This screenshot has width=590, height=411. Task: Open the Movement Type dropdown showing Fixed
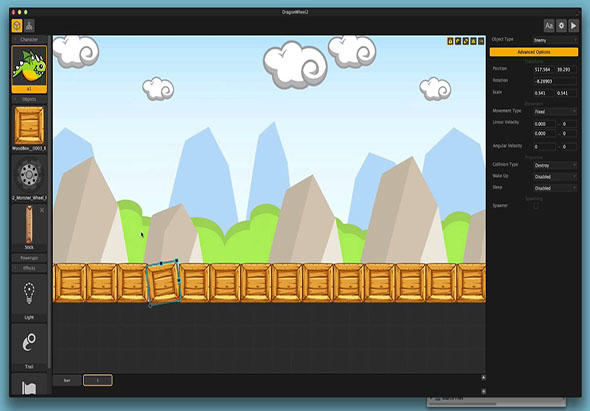click(555, 111)
